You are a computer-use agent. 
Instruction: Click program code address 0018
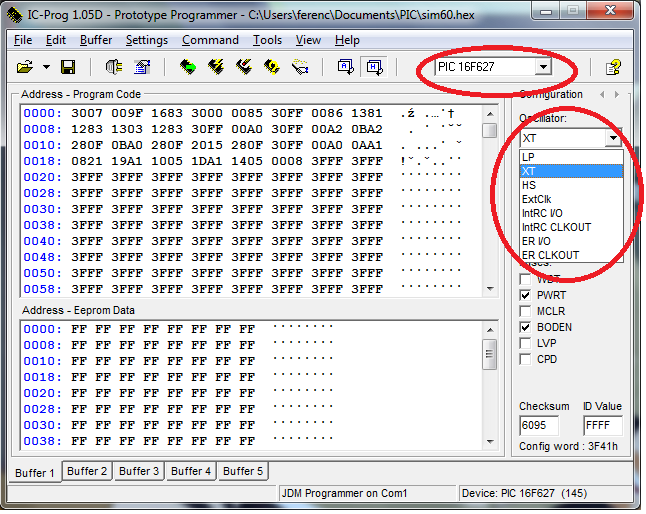(42, 161)
